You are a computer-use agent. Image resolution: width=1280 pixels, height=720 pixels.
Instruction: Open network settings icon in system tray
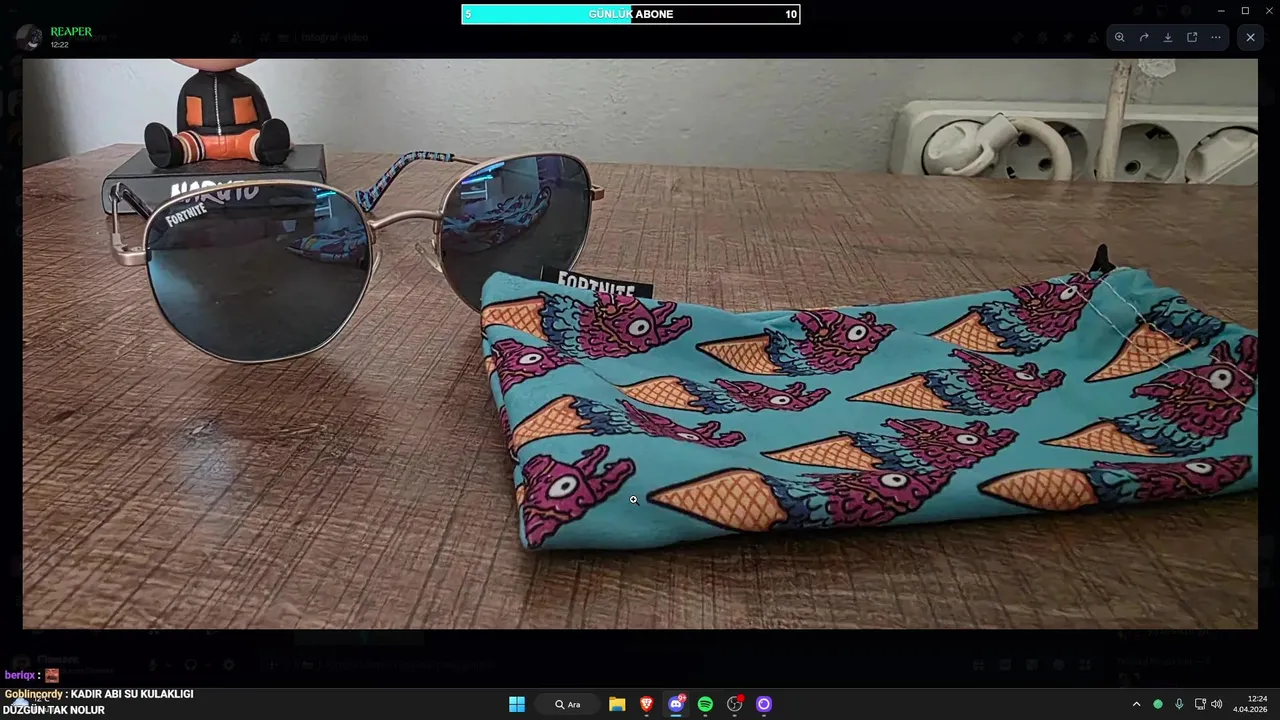point(1200,704)
